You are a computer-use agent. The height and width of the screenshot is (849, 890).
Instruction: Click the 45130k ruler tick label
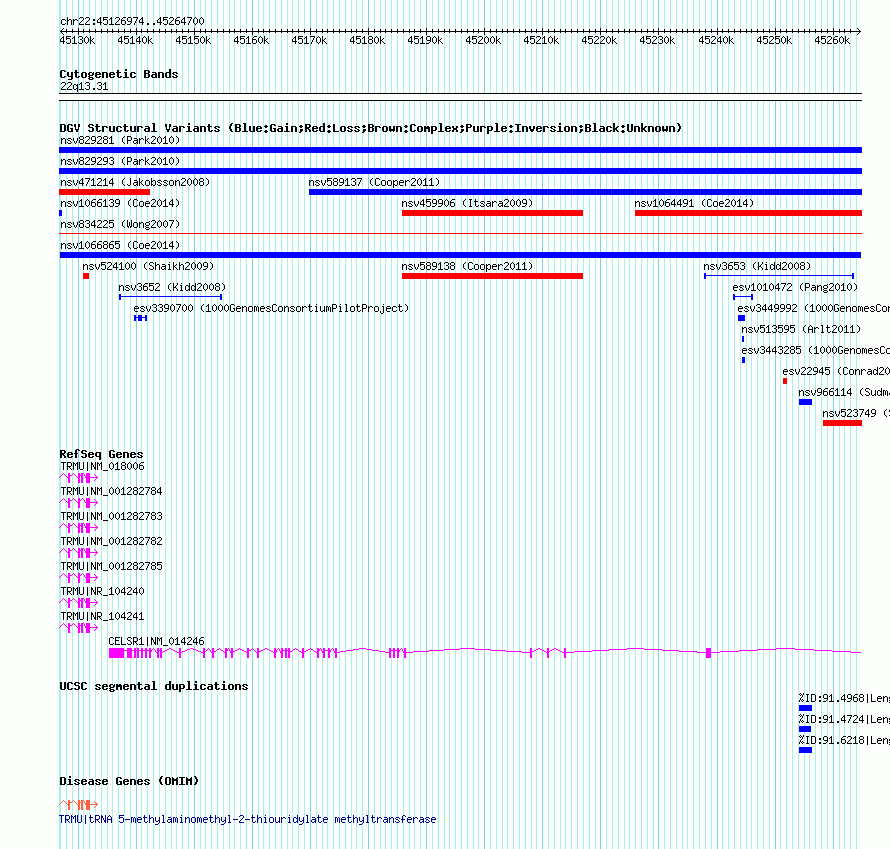pos(77,40)
